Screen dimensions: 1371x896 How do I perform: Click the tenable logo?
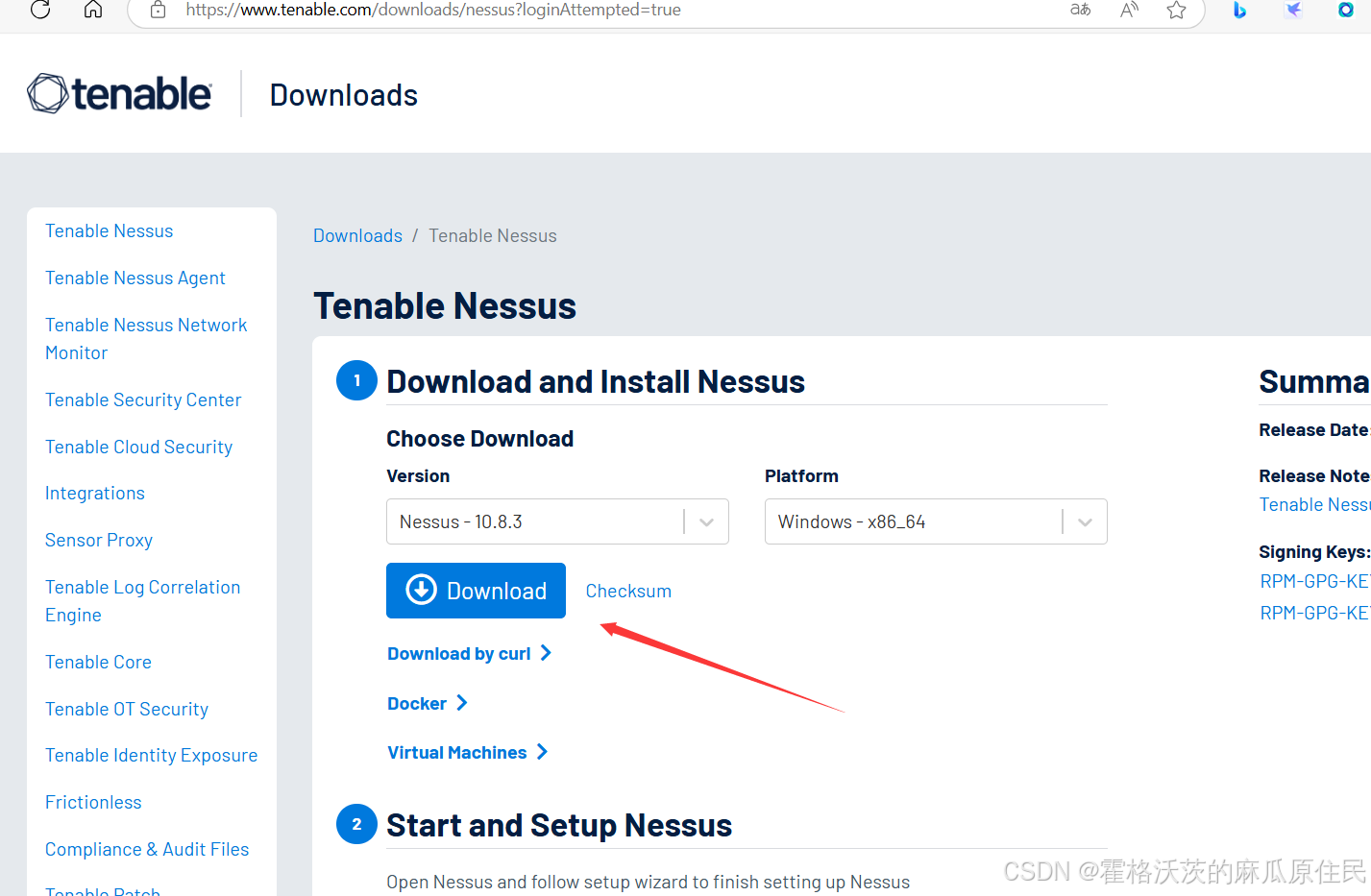coord(119,94)
